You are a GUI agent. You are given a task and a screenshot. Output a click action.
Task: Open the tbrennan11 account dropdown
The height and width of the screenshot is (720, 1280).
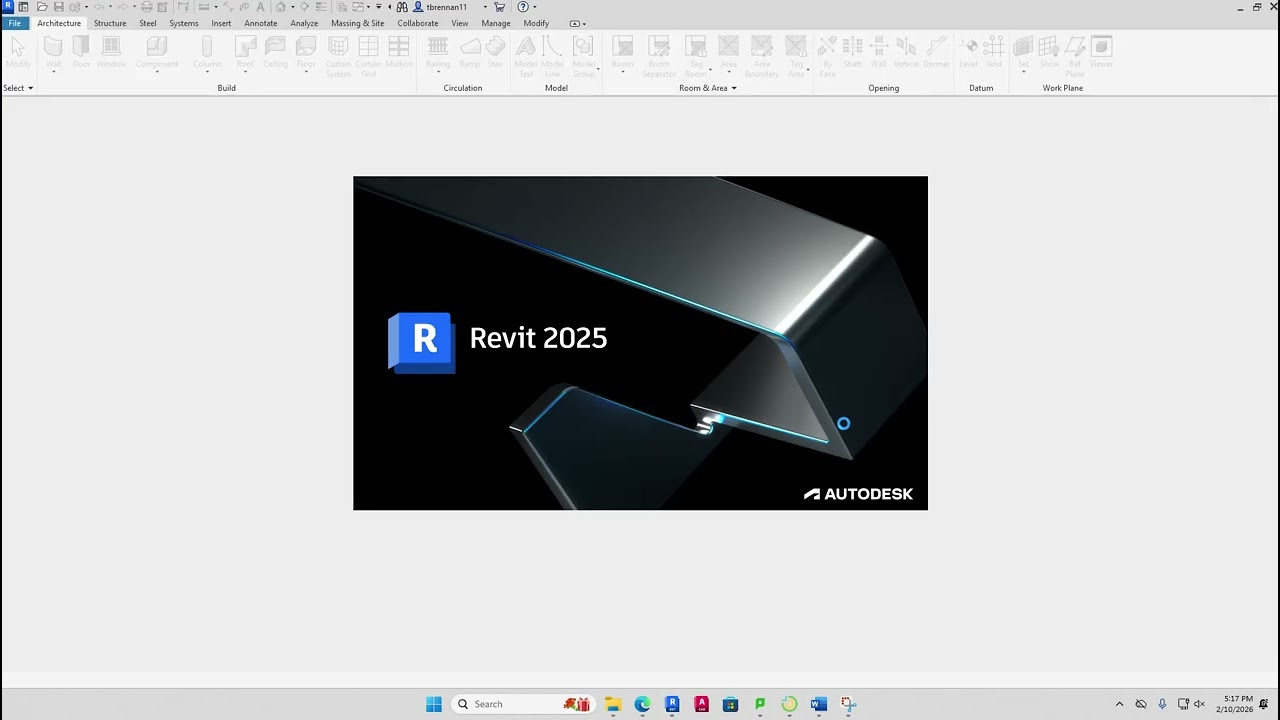[x=485, y=7]
